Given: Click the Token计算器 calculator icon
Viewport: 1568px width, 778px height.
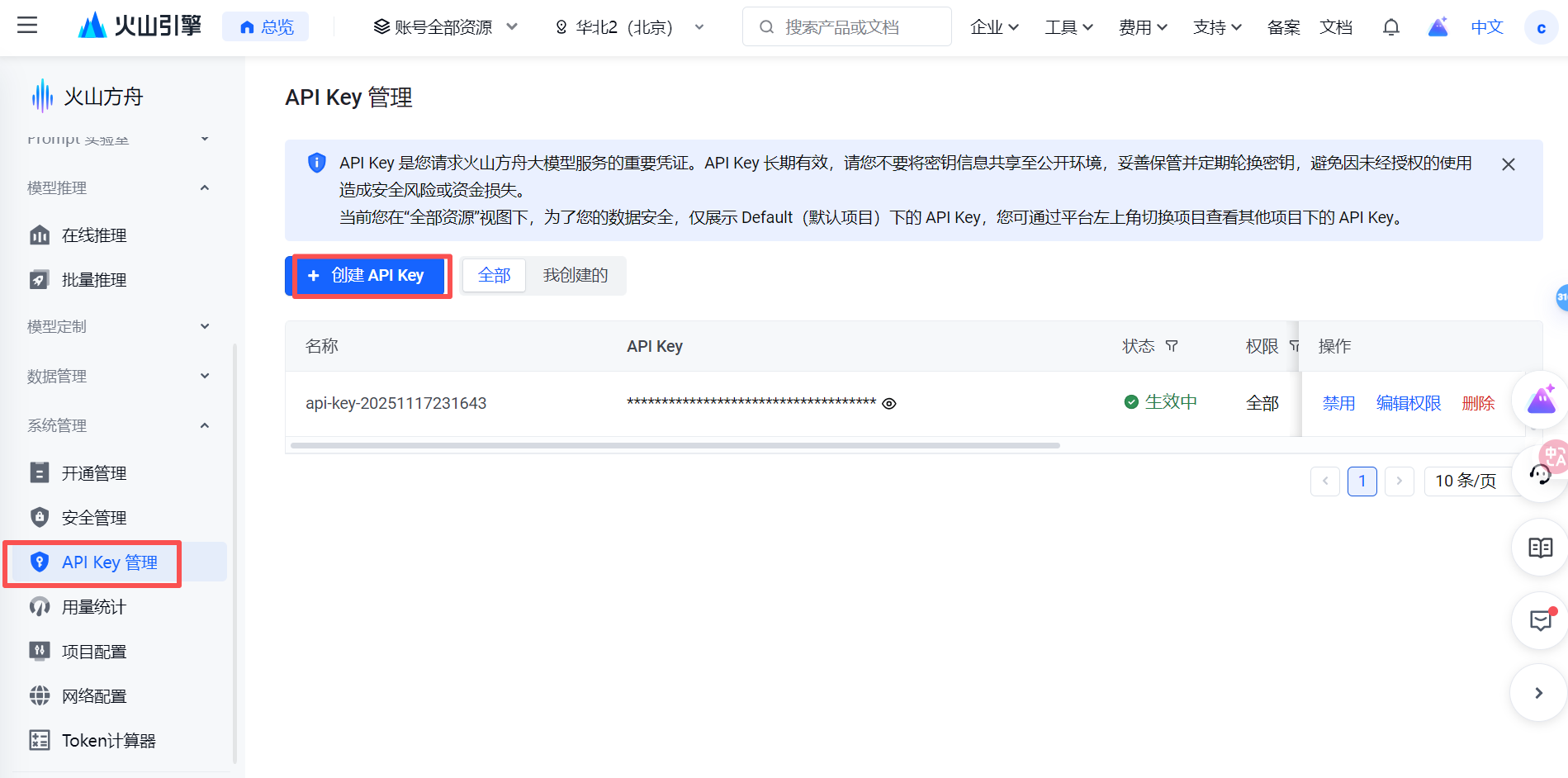Looking at the screenshot, I should point(40,741).
